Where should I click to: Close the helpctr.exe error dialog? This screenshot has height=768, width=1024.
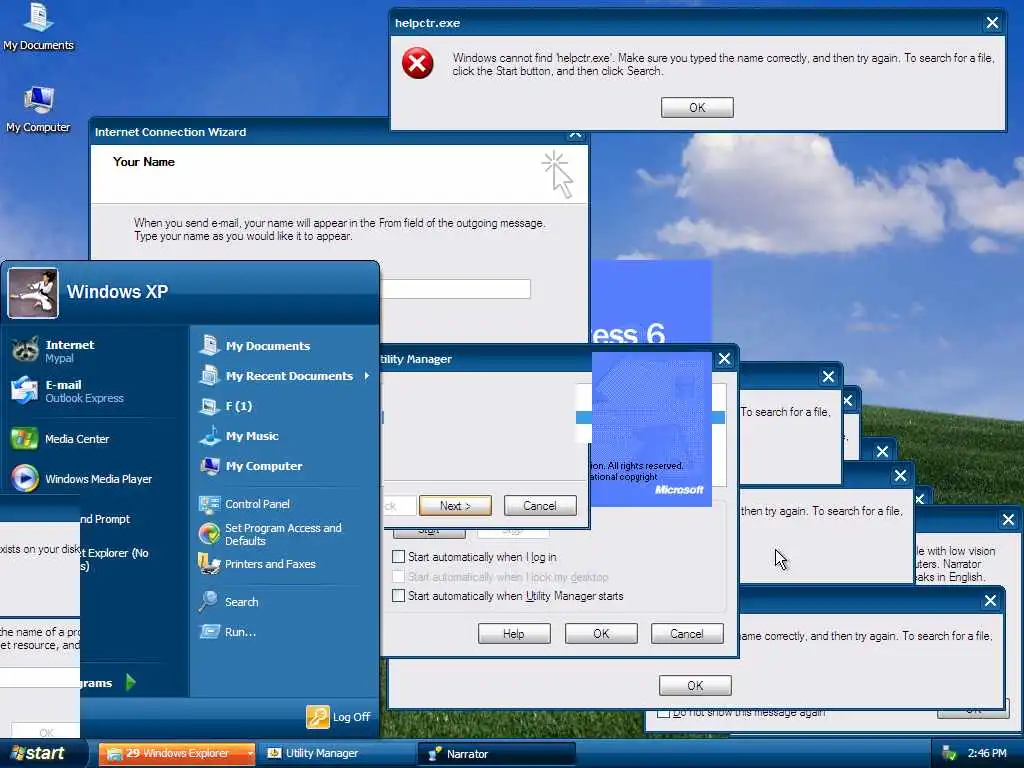(x=992, y=23)
